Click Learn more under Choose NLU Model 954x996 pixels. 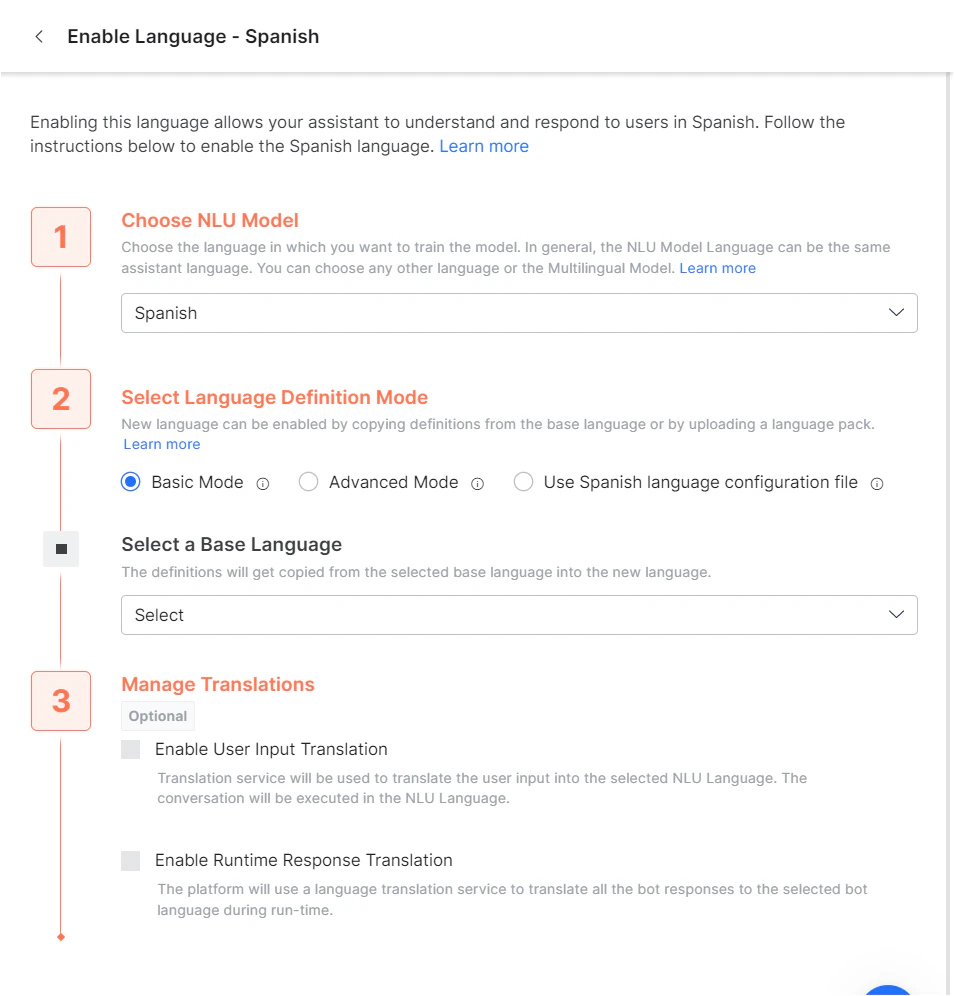pos(717,268)
